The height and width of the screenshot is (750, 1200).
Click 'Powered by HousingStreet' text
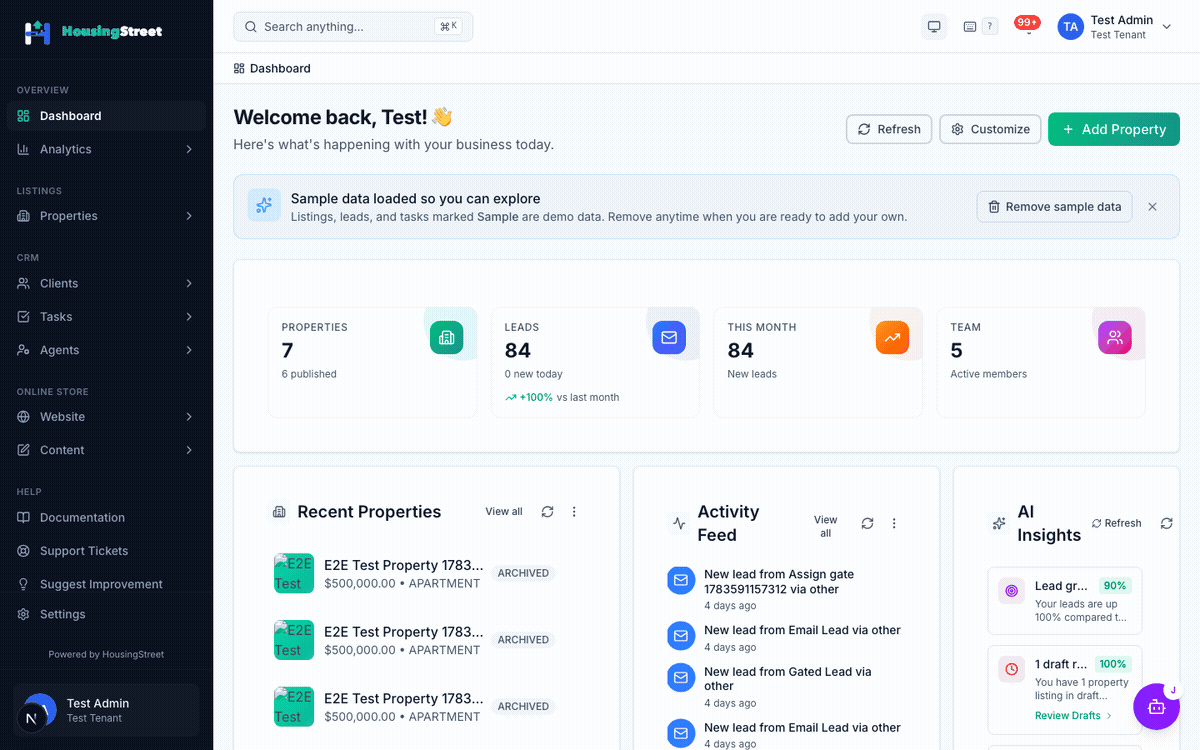click(x=106, y=655)
